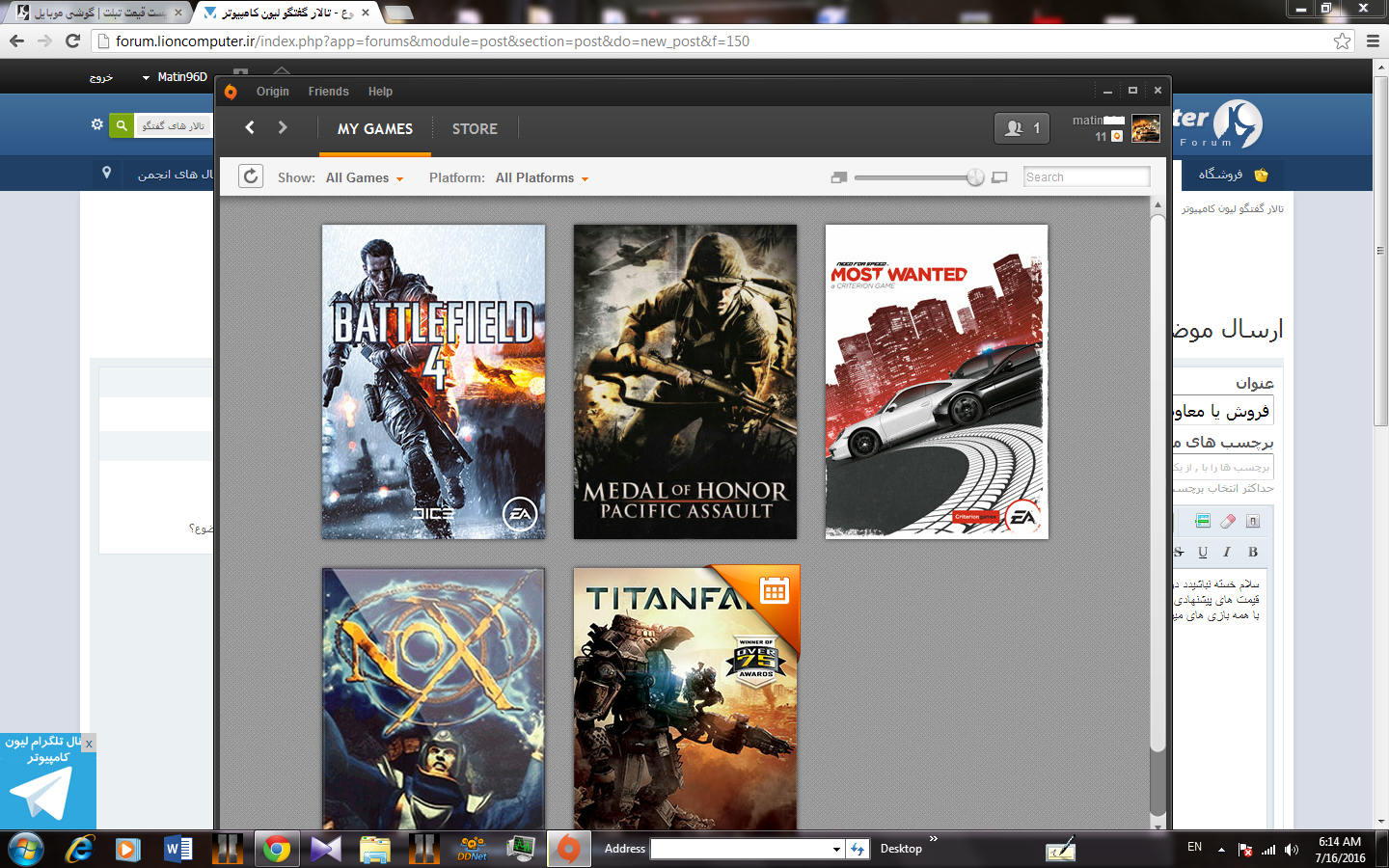Open Windows Explorer folder in taskbar

[374, 849]
